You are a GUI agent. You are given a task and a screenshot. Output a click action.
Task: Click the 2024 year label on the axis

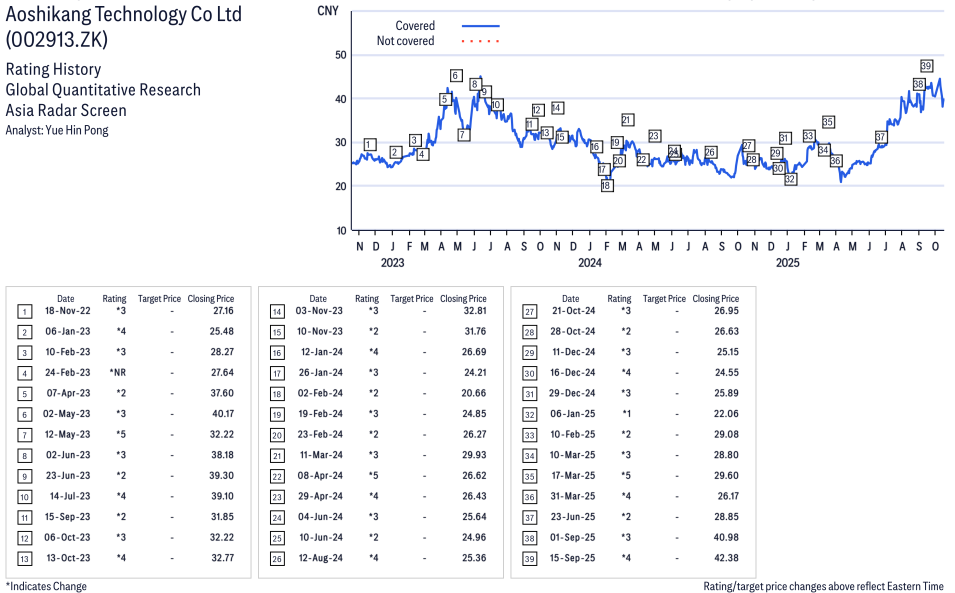click(x=589, y=263)
